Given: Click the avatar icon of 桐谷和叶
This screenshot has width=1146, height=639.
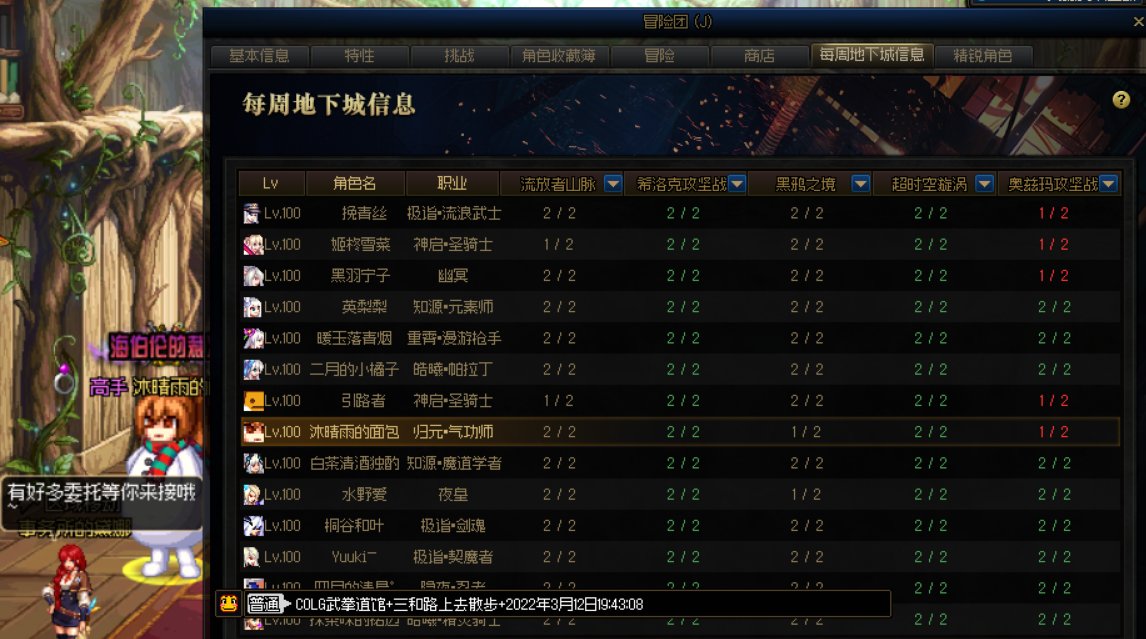Looking at the screenshot, I should pyautogui.click(x=253, y=526).
